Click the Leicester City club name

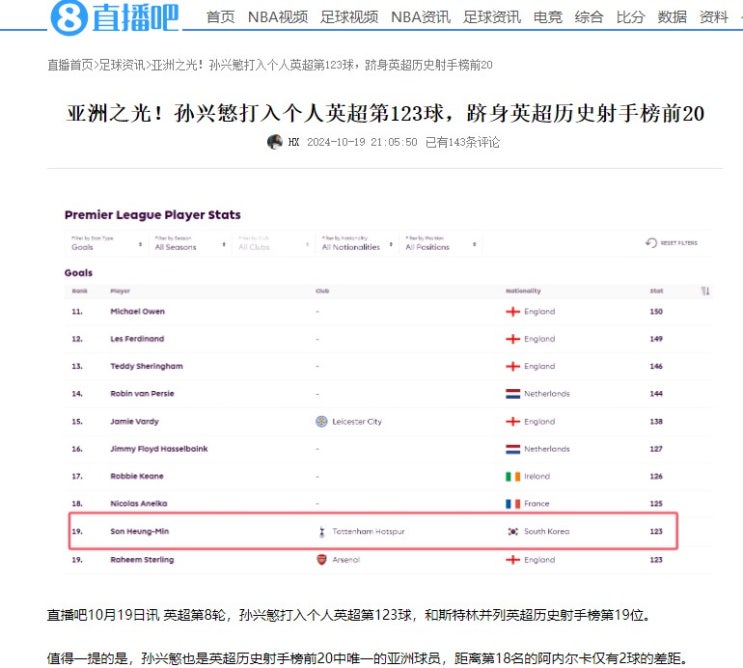(357, 422)
